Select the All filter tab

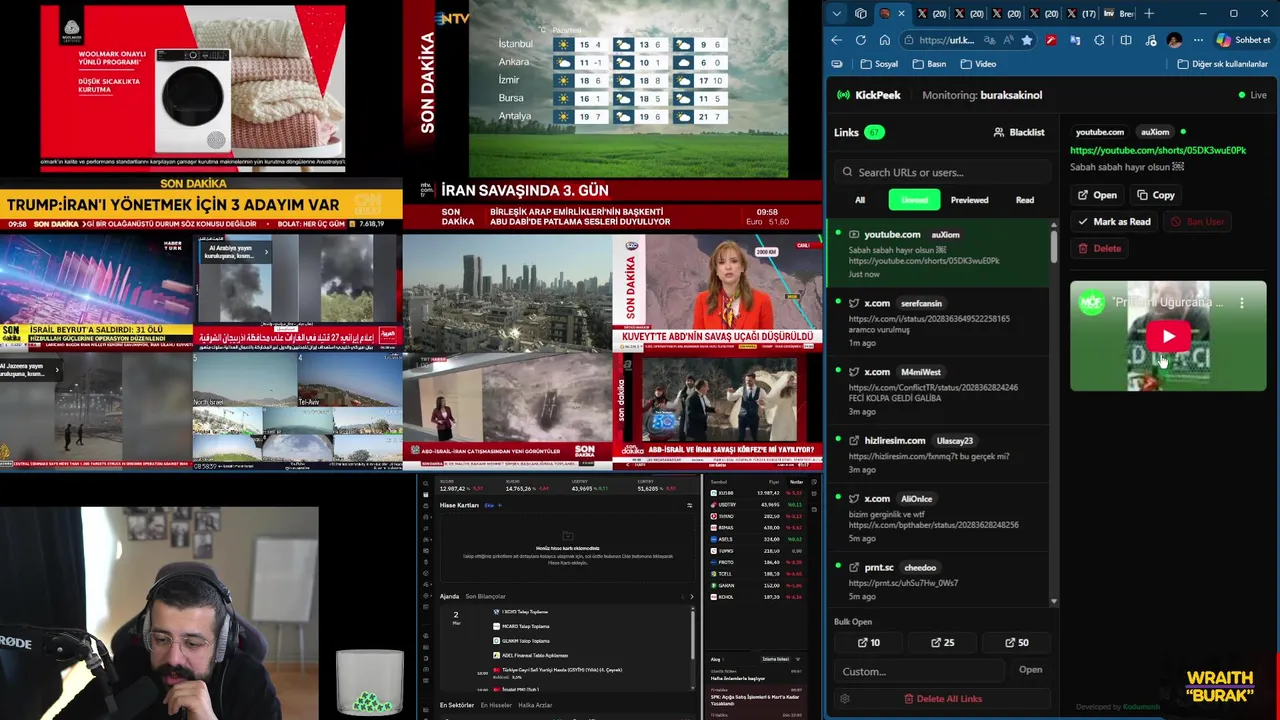(860, 200)
